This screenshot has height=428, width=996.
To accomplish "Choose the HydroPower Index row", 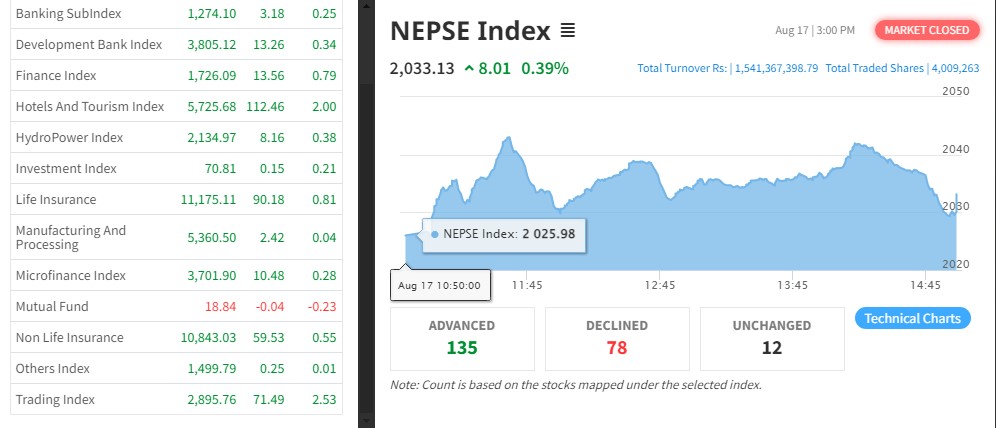I will pyautogui.click(x=69, y=137).
